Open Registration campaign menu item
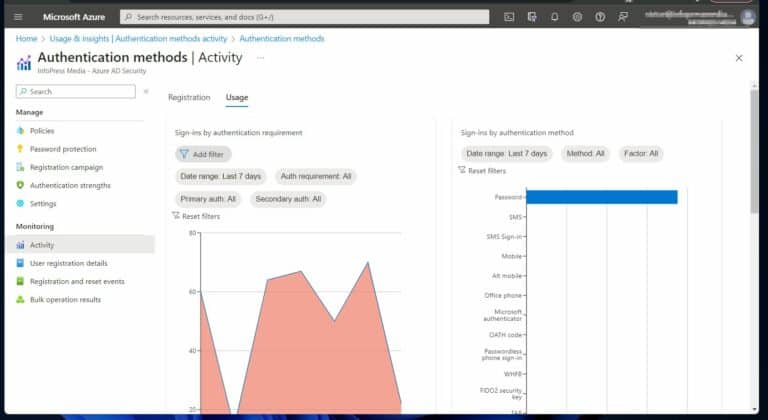Screen dimensions: 768x420 67,167
